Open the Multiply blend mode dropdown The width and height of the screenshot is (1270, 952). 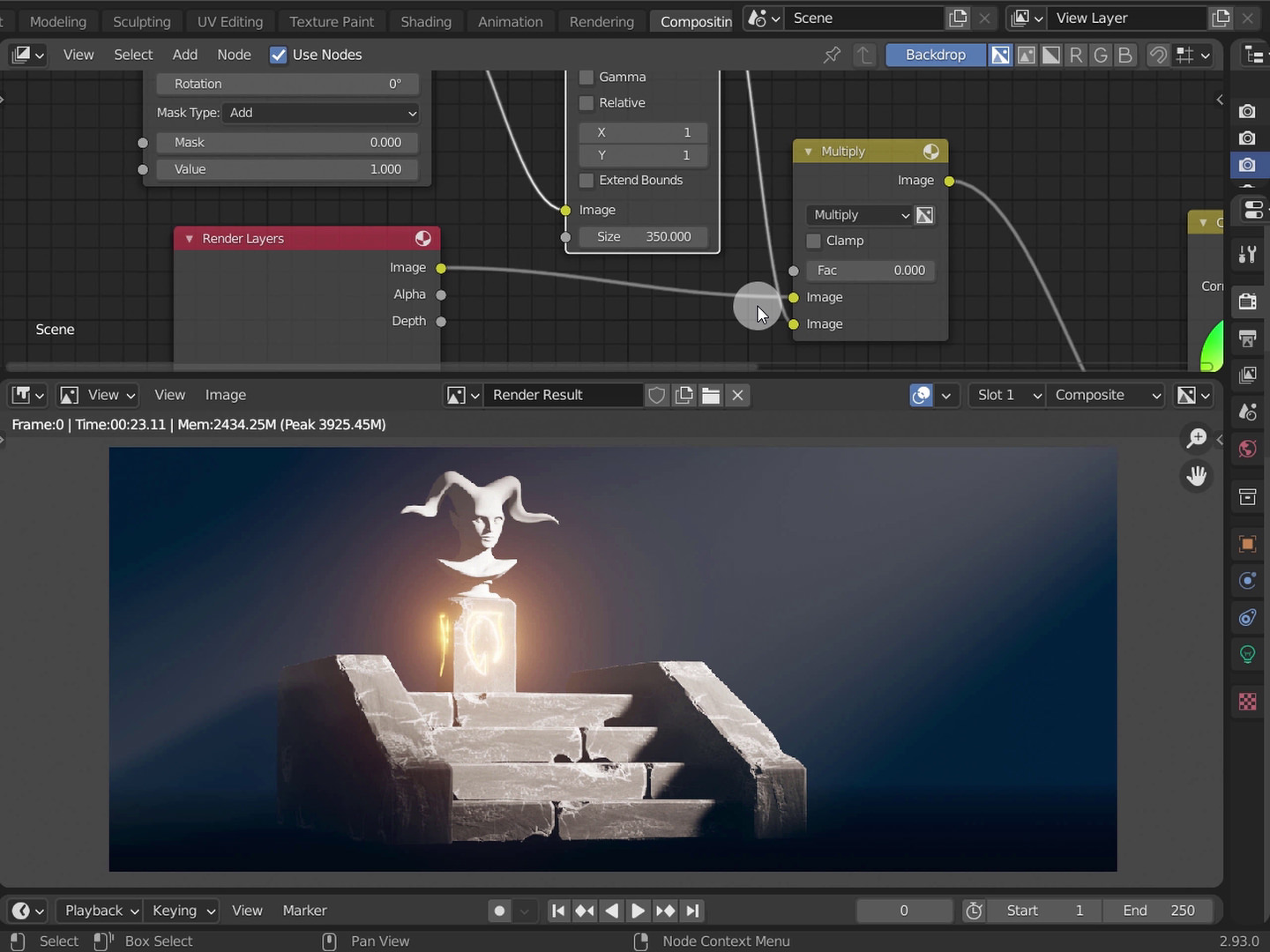click(x=860, y=215)
